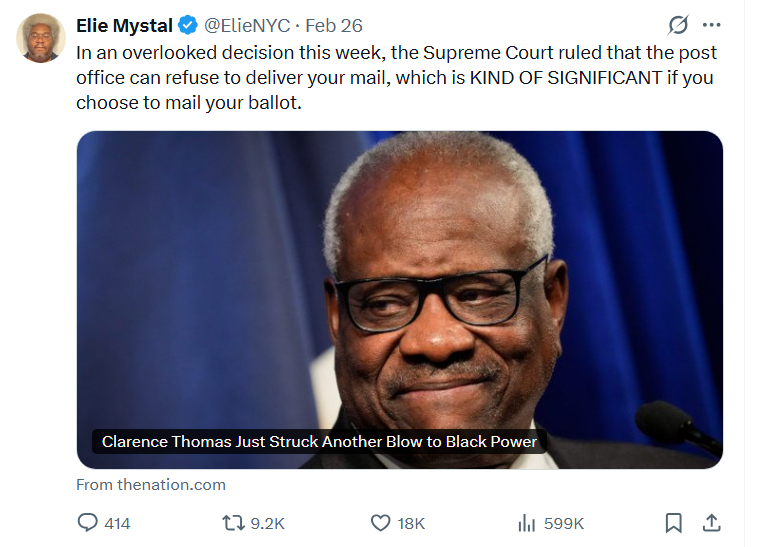Image resolution: width=767 pixels, height=547 pixels.
Task: Like the tweet with the heart icon
Action: click(x=381, y=523)
